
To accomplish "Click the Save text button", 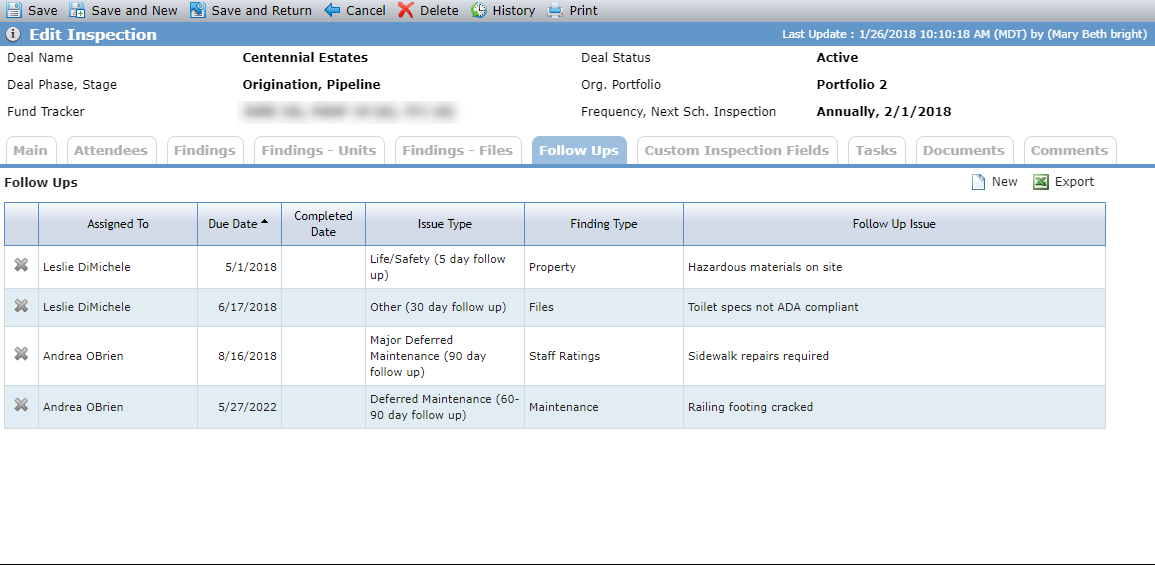I will click(x=43, y=10).
